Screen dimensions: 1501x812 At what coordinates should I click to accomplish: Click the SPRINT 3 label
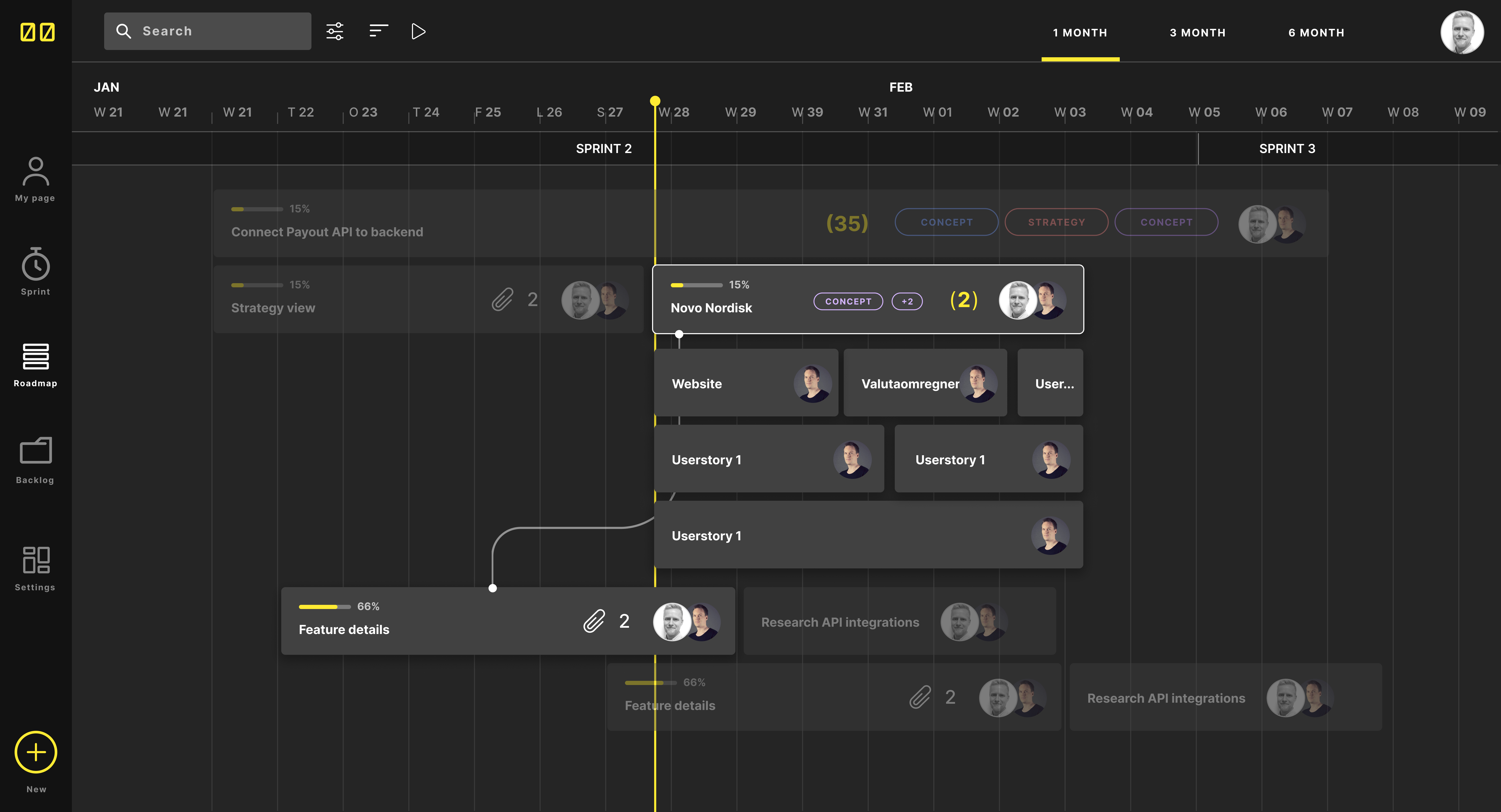[1287, 149]
